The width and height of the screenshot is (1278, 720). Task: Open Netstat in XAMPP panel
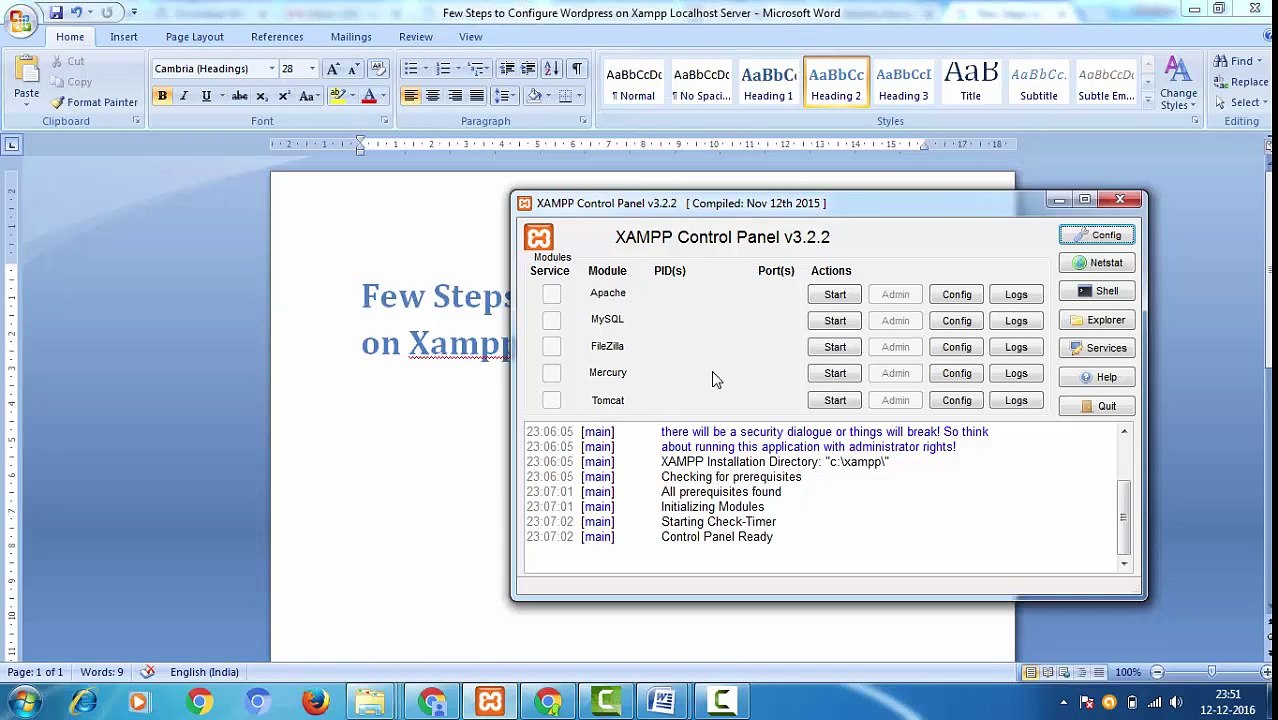click(x=1097, y=263)
